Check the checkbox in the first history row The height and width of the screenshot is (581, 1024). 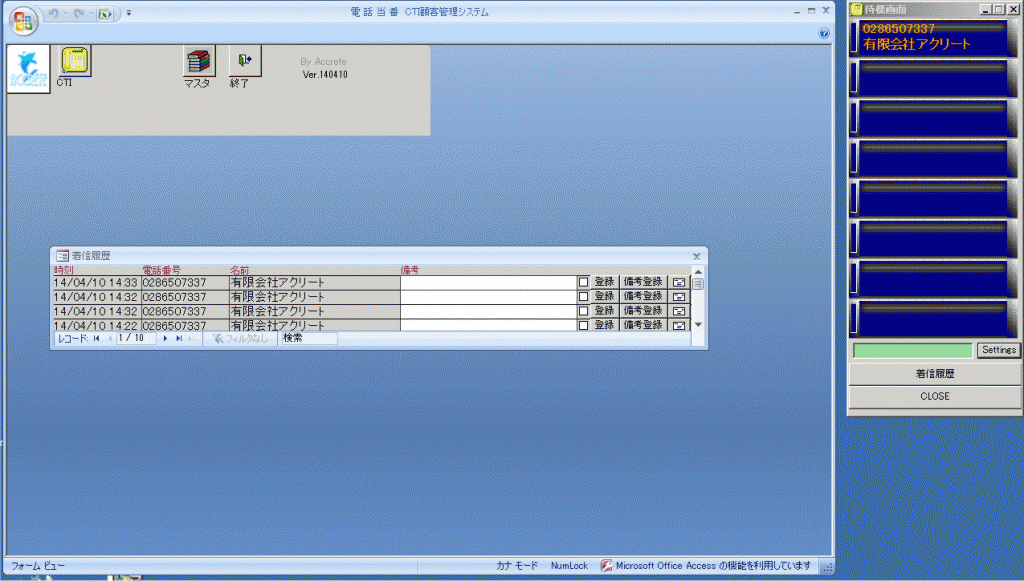click(583, 283)
